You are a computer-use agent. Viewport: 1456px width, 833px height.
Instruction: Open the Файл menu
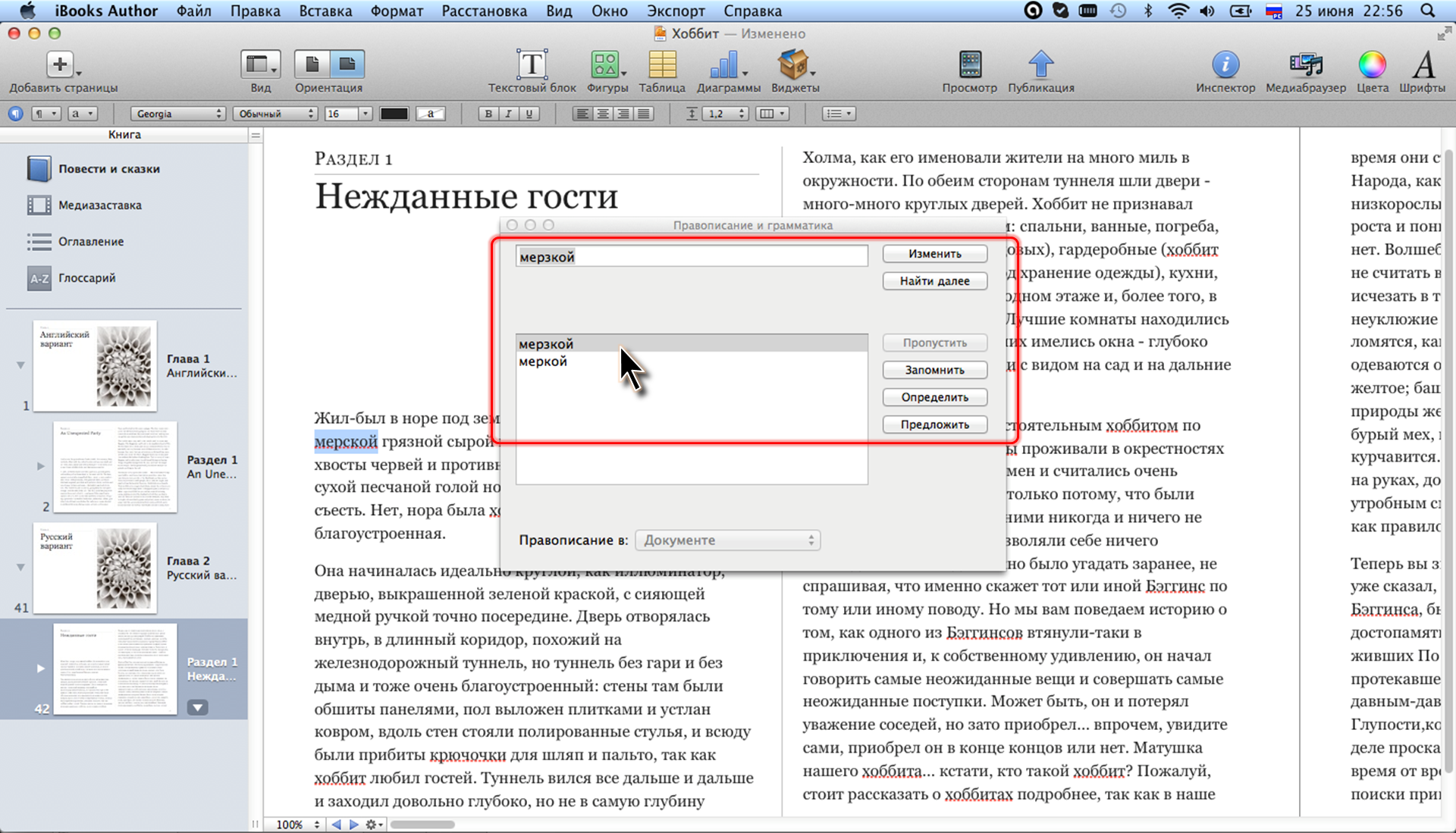(x=194, y=11)
